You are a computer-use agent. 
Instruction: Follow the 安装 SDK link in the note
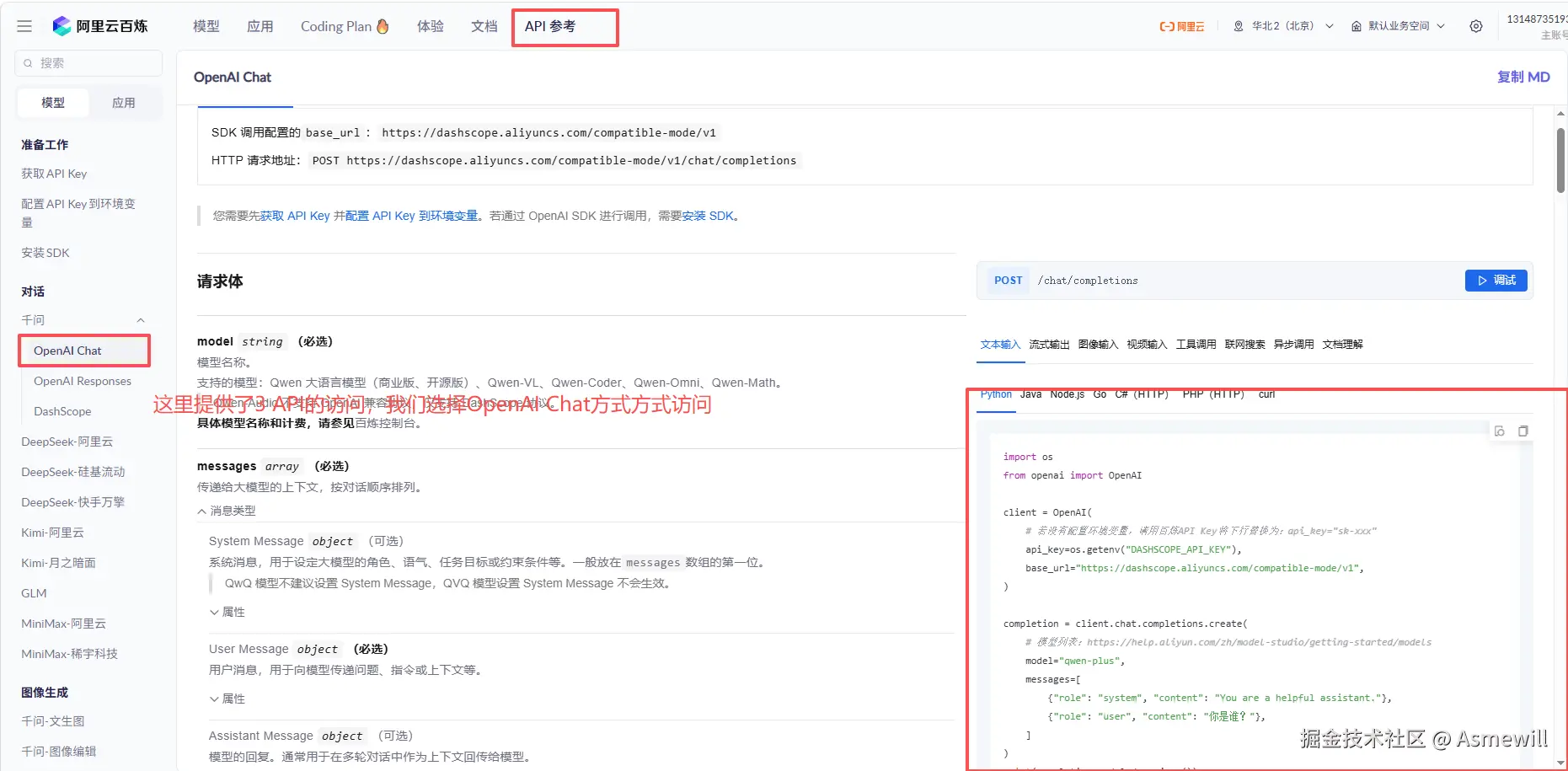coord(708,216)
